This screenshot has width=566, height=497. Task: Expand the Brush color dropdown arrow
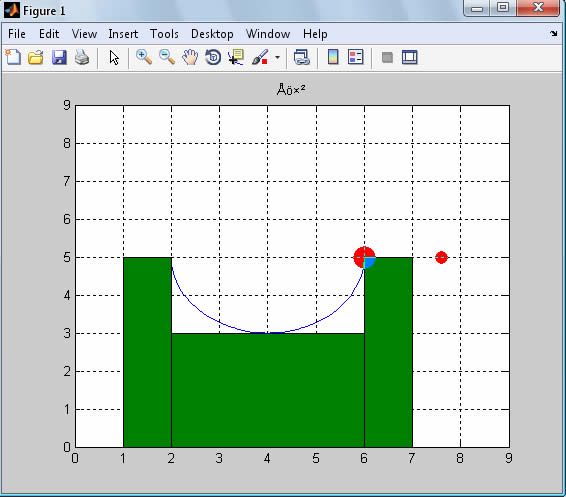point(277,57)
